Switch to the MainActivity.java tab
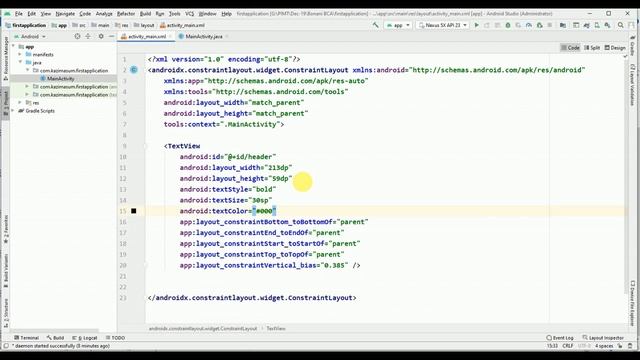This screenshot has width=640, height=360. (204, 36)
